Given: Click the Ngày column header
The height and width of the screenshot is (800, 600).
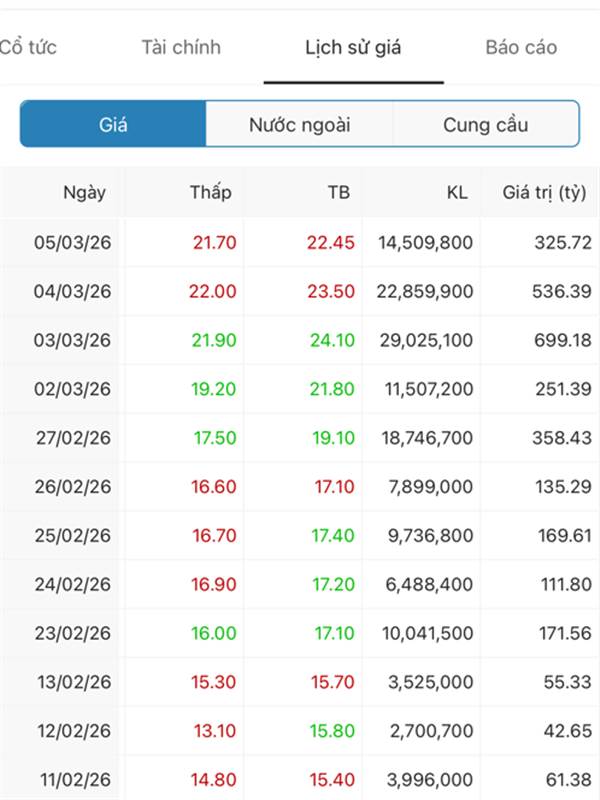Looking at the screenshot, I should 84,193.
